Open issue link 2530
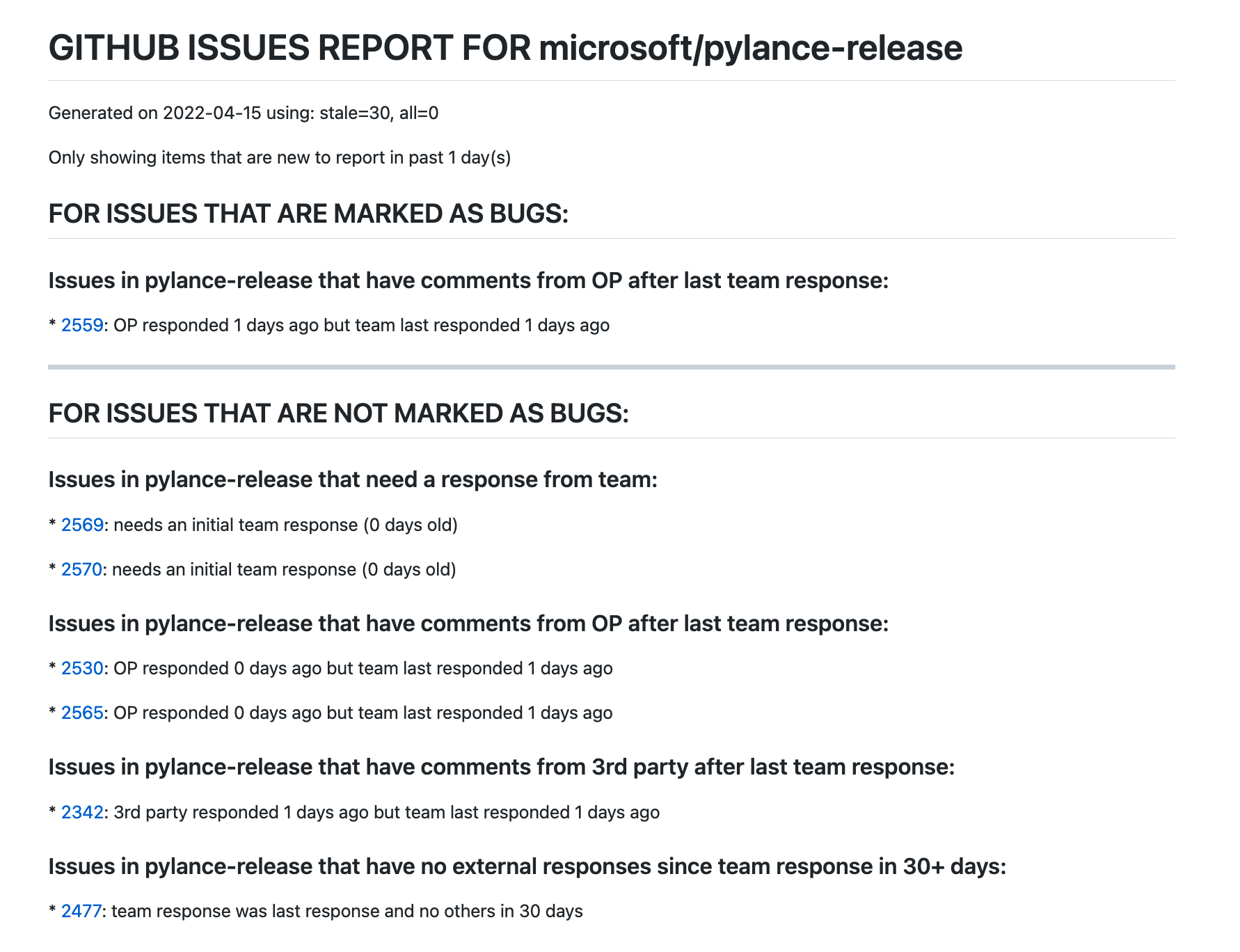1240x952 pixels. coord(82,668)
